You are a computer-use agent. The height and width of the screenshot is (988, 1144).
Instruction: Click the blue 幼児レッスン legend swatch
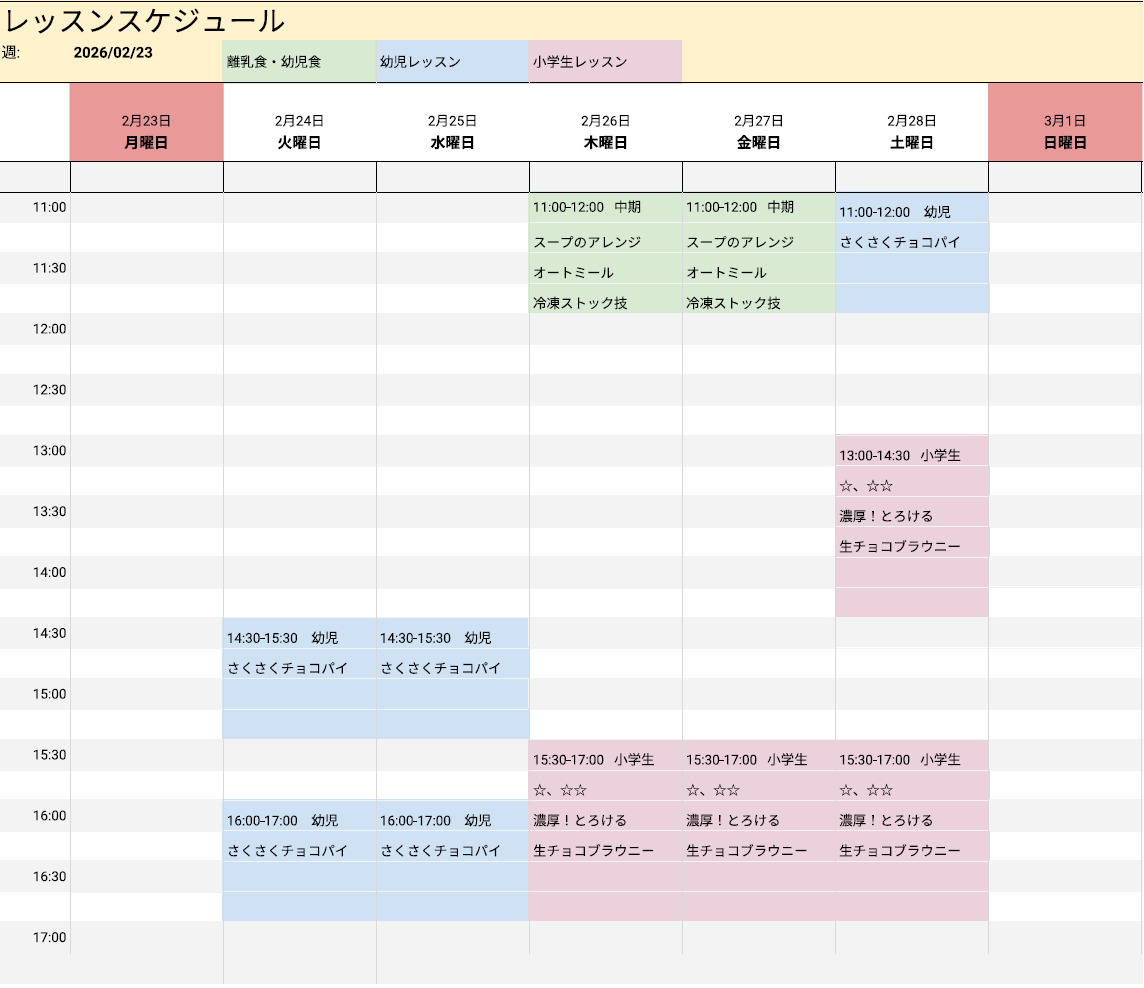452,61
